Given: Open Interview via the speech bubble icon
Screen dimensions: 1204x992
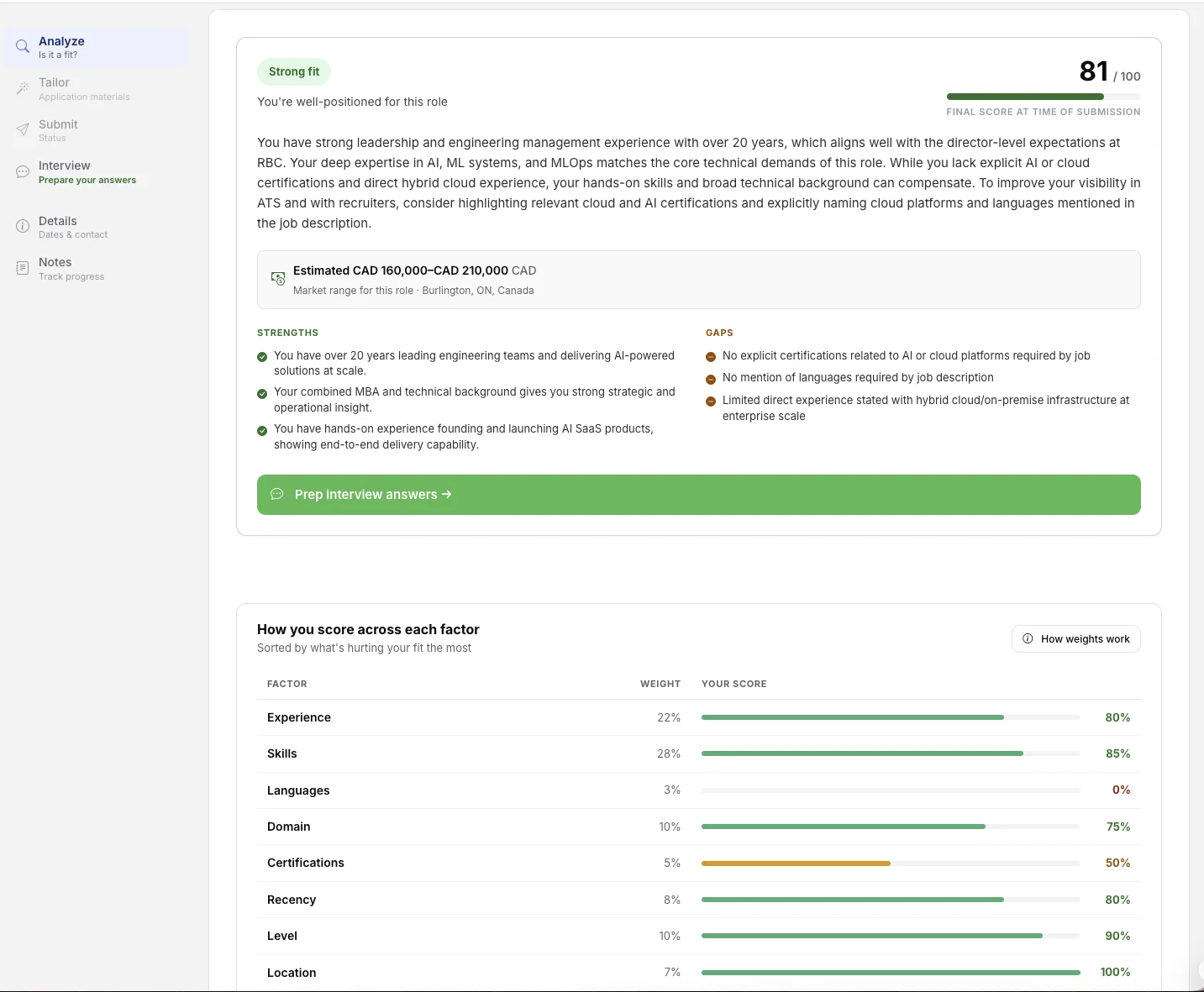Looking at the screenshot, I should 22,171.
